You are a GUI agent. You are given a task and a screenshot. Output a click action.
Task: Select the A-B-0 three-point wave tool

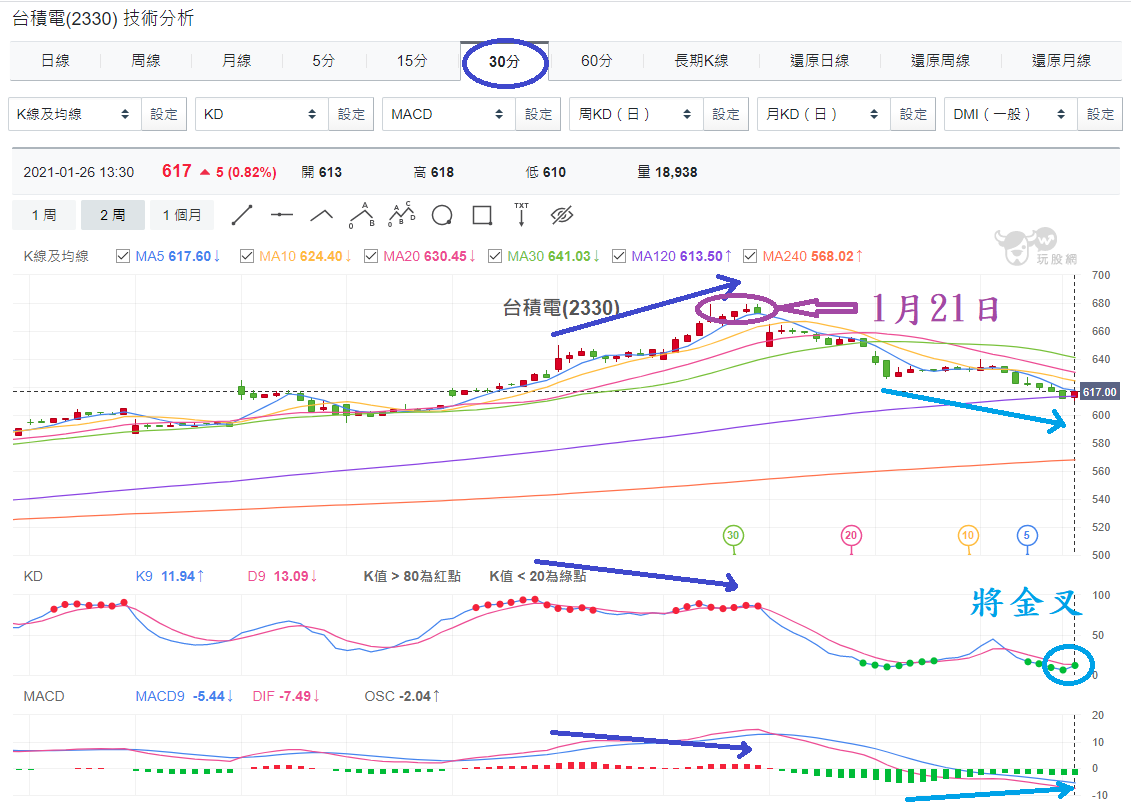362,215
